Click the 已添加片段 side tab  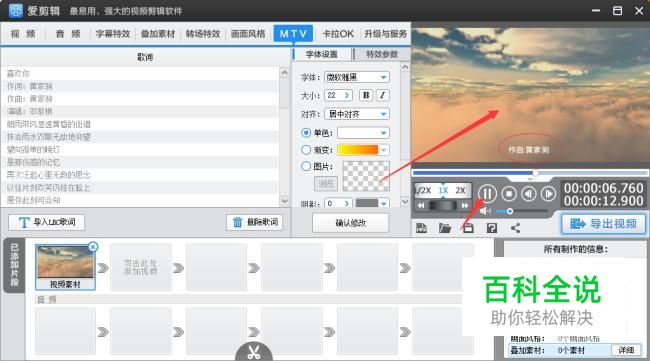pos(14,265)
